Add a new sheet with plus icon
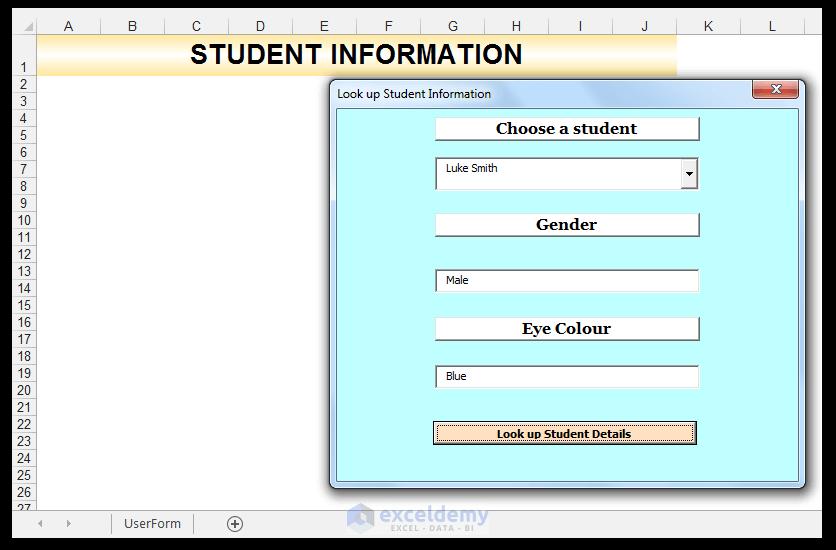This screenshot has width=836, height=550. point(235,524)
